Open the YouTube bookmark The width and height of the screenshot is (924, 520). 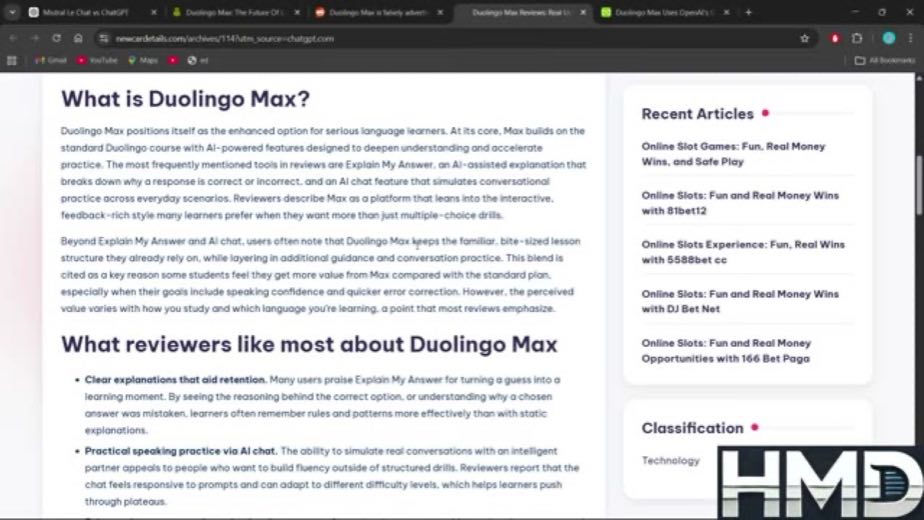tap(97, 60)
